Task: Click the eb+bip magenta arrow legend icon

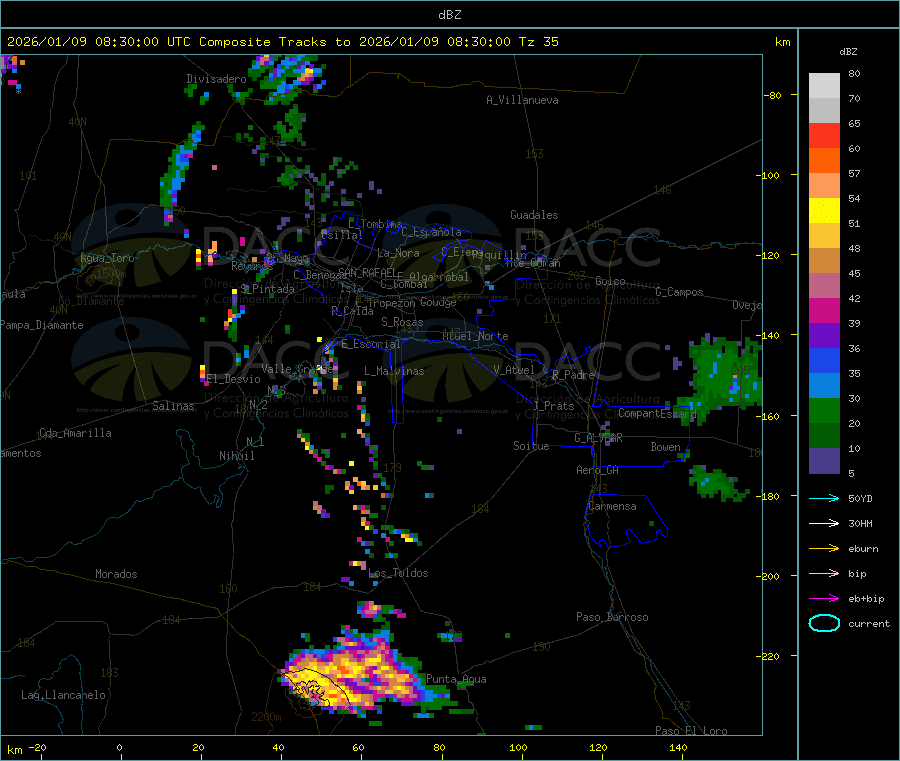Action: coord(824,599)
